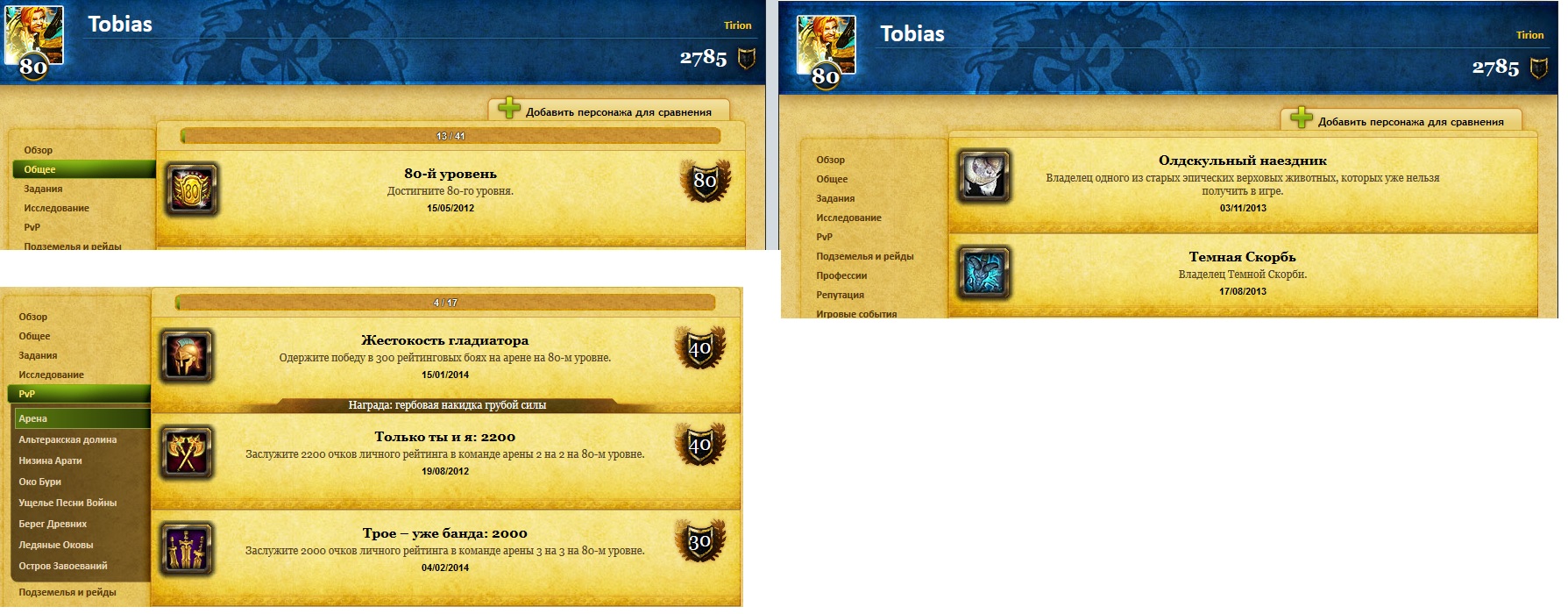Image resolution: width=1568 pixels, height=614 pixels.
Task: Select the green Общее sidebar item
Action: coord(84,169)
